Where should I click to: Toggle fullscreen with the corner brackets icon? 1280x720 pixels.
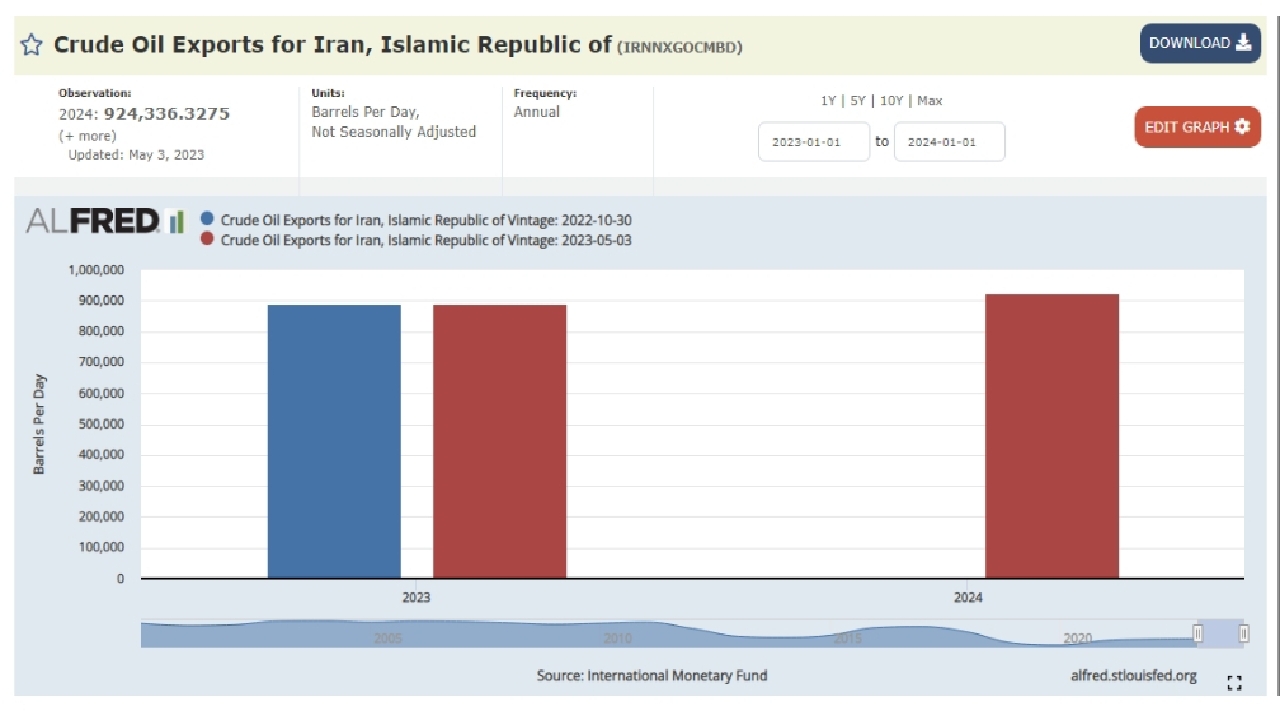click(1234, 683)
